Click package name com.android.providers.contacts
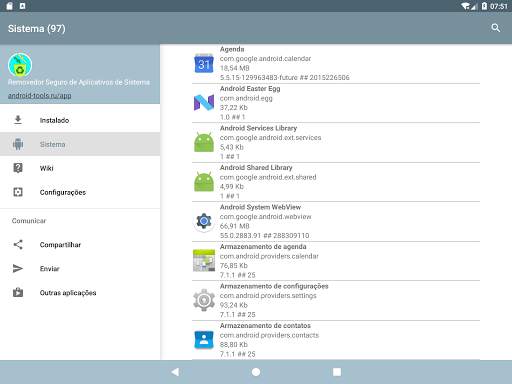The width and height of the screenshot is (512, 384). 269,335
